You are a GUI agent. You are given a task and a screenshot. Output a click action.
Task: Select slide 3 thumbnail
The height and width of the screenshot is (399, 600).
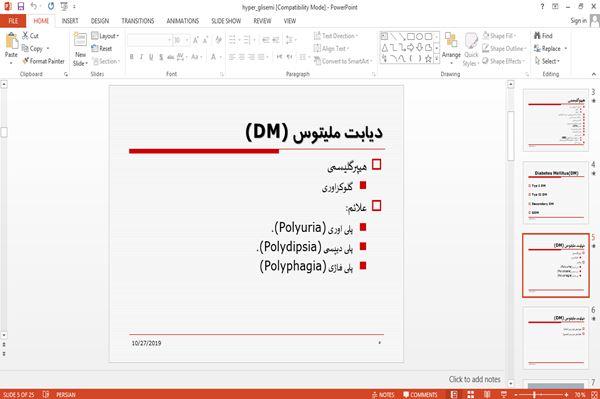pos(556,120)
